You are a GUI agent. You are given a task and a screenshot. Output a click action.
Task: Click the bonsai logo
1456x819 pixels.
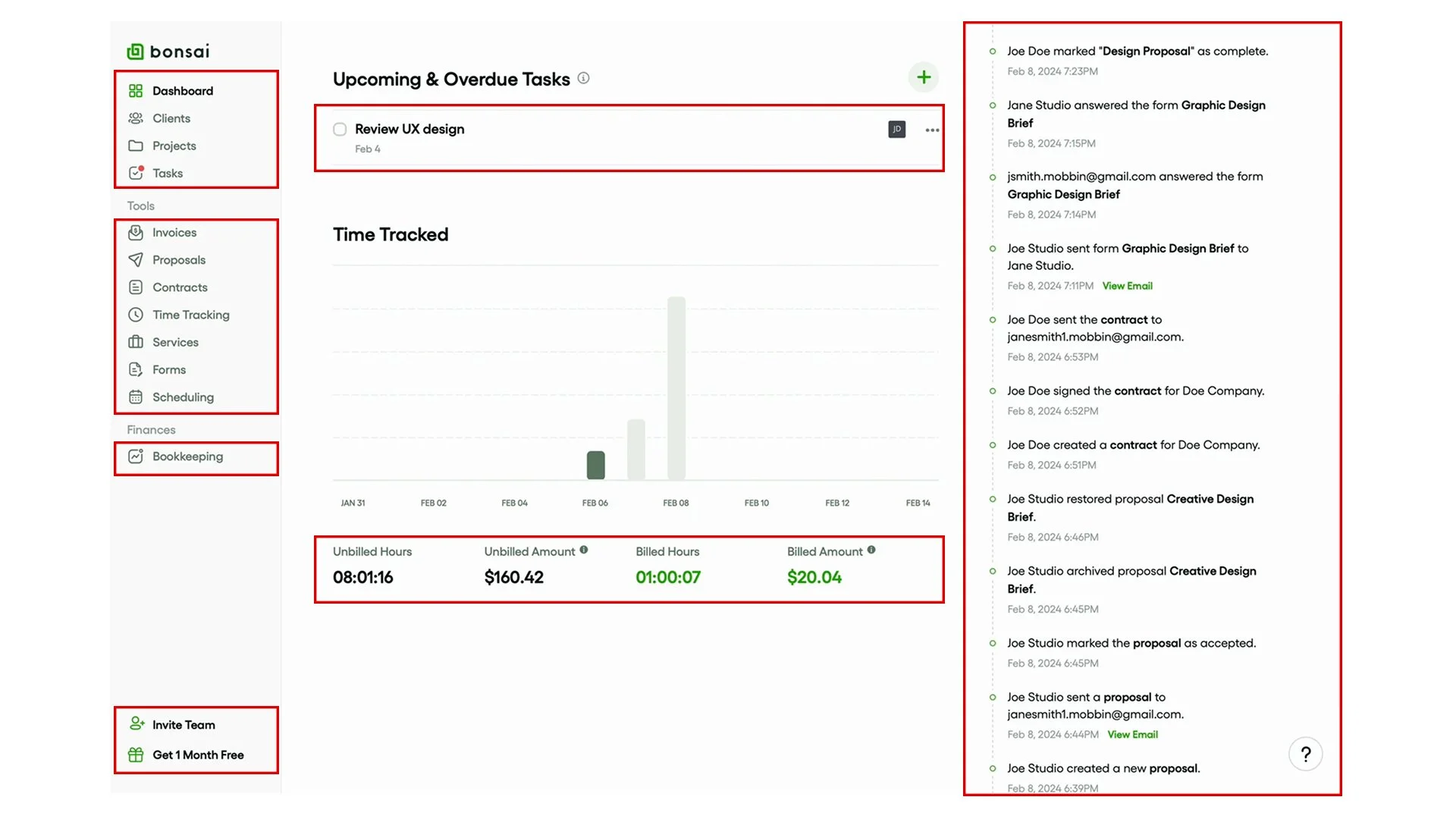click(168, 52)
